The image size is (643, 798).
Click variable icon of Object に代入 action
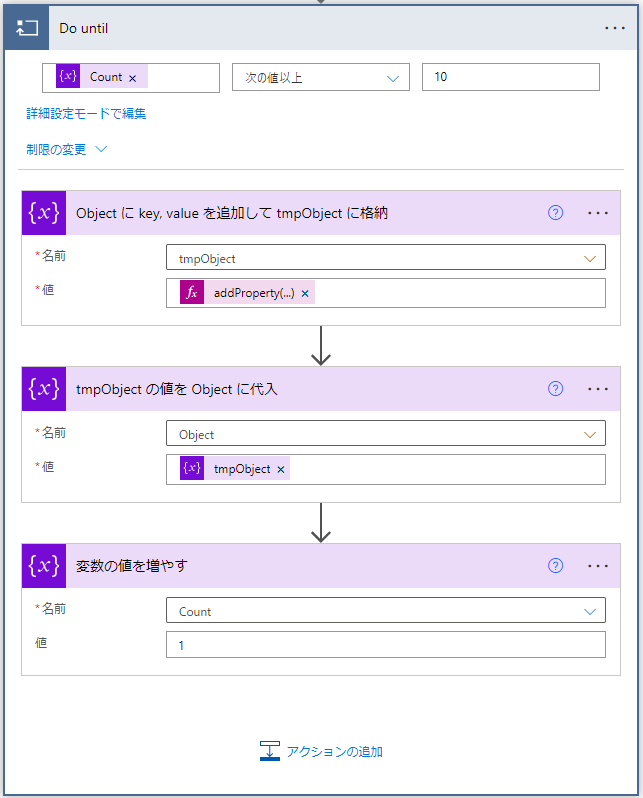click(44, 389)
